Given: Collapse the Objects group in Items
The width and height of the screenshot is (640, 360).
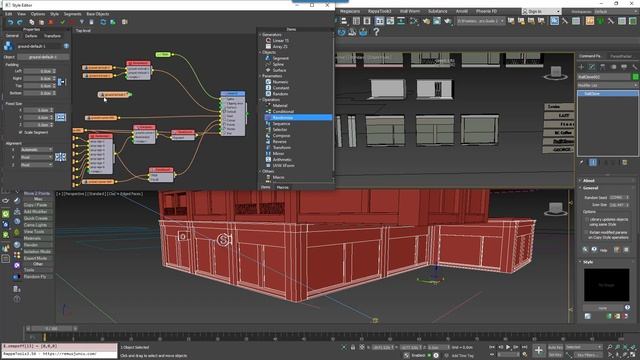Looking at the screenshot, I should click(x=260, y=53).
